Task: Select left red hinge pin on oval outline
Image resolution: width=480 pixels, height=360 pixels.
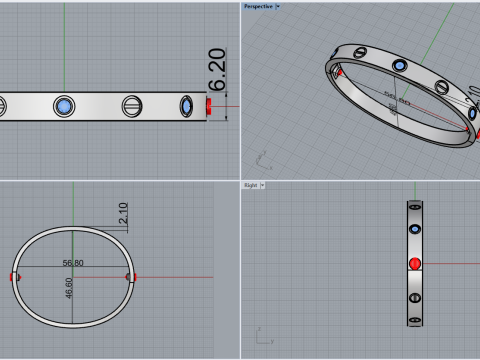Action: [x=11, y=277]
